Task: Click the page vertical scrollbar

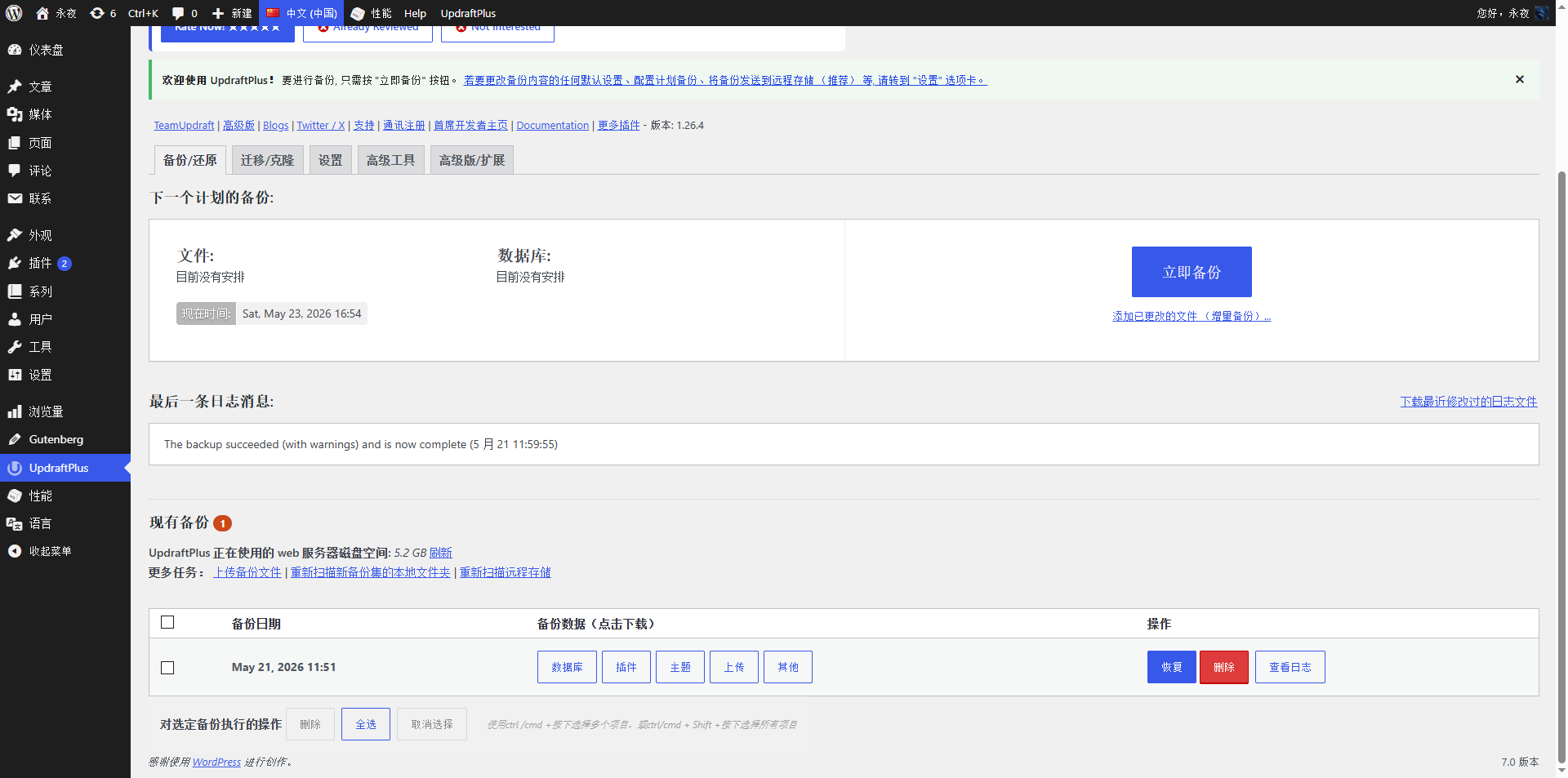Action: tap(1561, 465)
